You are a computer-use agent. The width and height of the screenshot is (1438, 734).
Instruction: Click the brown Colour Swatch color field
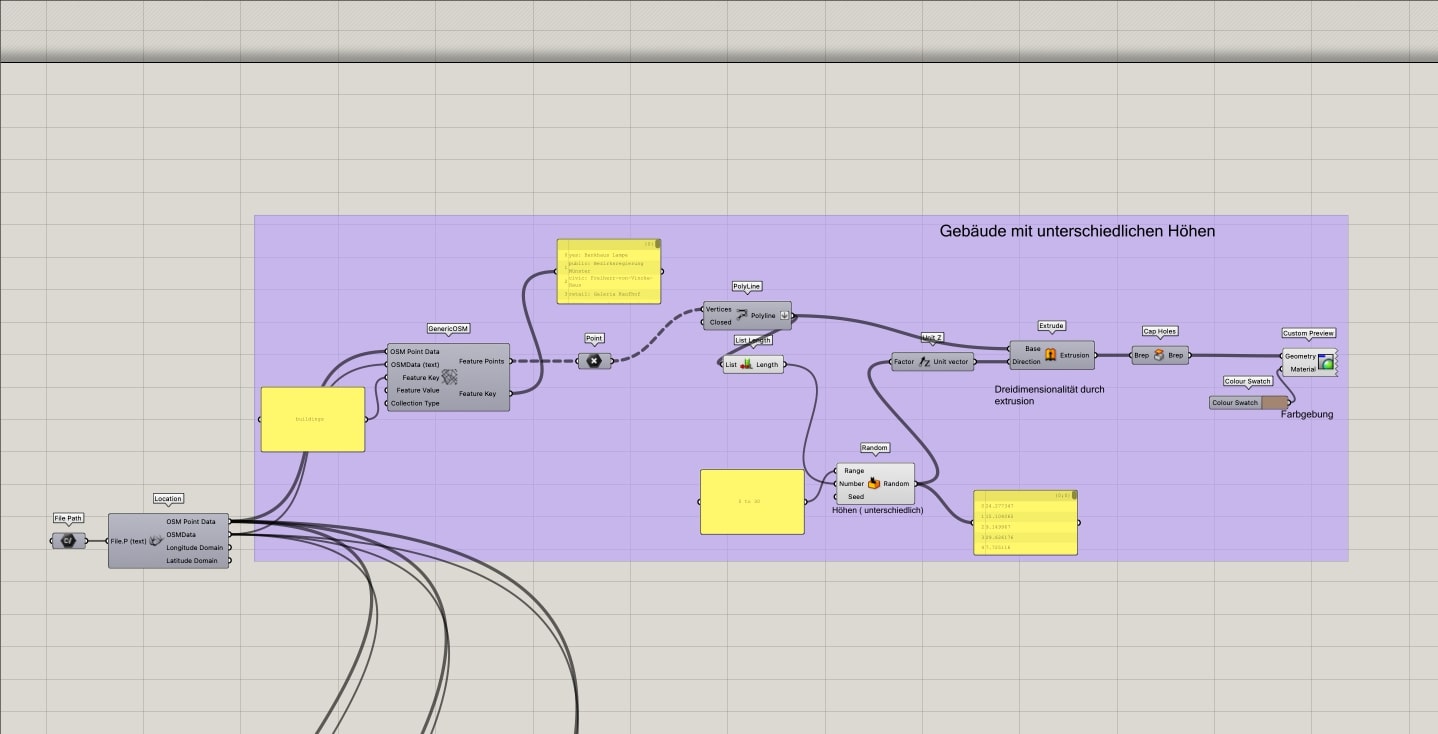click(1273, 402)
